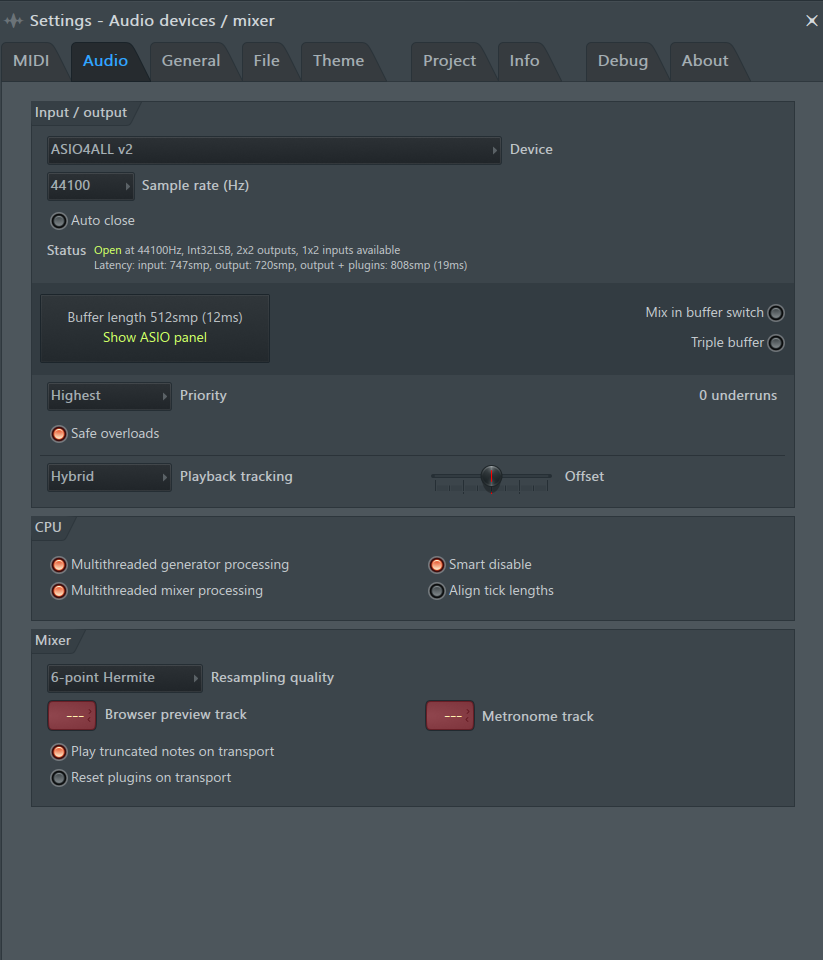This screenshot has height=960, width=823.
Task: Expand the Highest priority dropdown
Action: pyautogui.click(x=109, y=396)
